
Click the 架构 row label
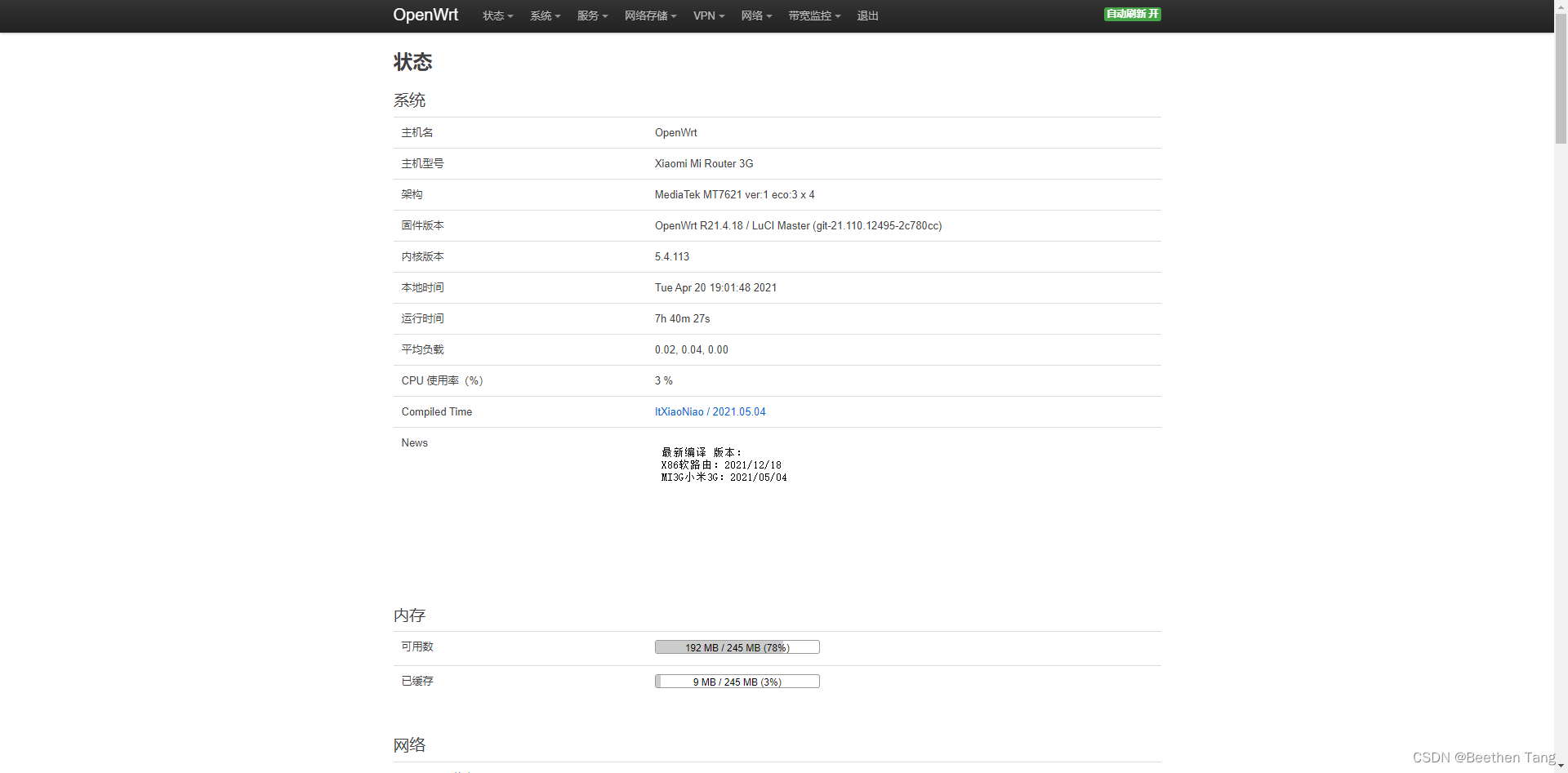[x=412, y=194]
